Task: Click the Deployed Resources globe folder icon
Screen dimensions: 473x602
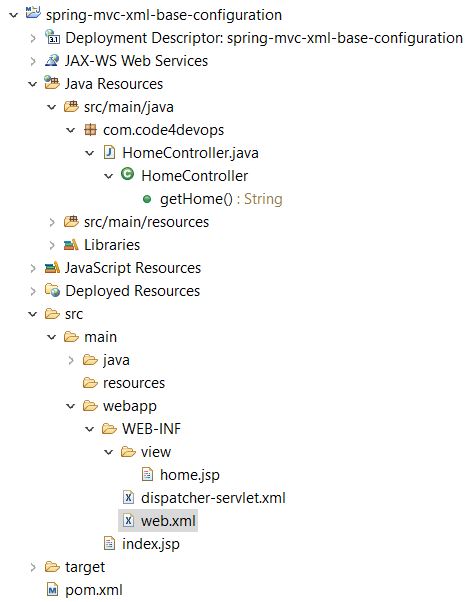Action: pos(52,291)
